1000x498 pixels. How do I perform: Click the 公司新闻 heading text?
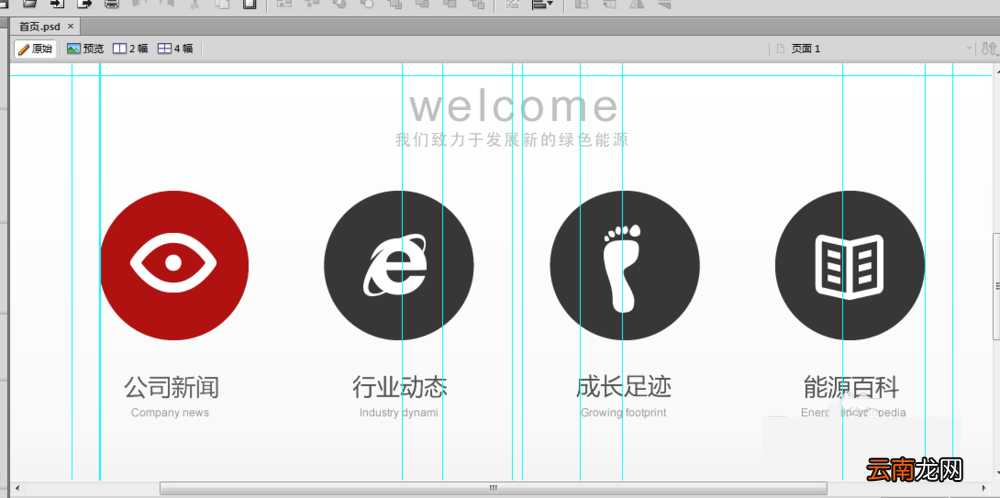[x=171, y=387]
